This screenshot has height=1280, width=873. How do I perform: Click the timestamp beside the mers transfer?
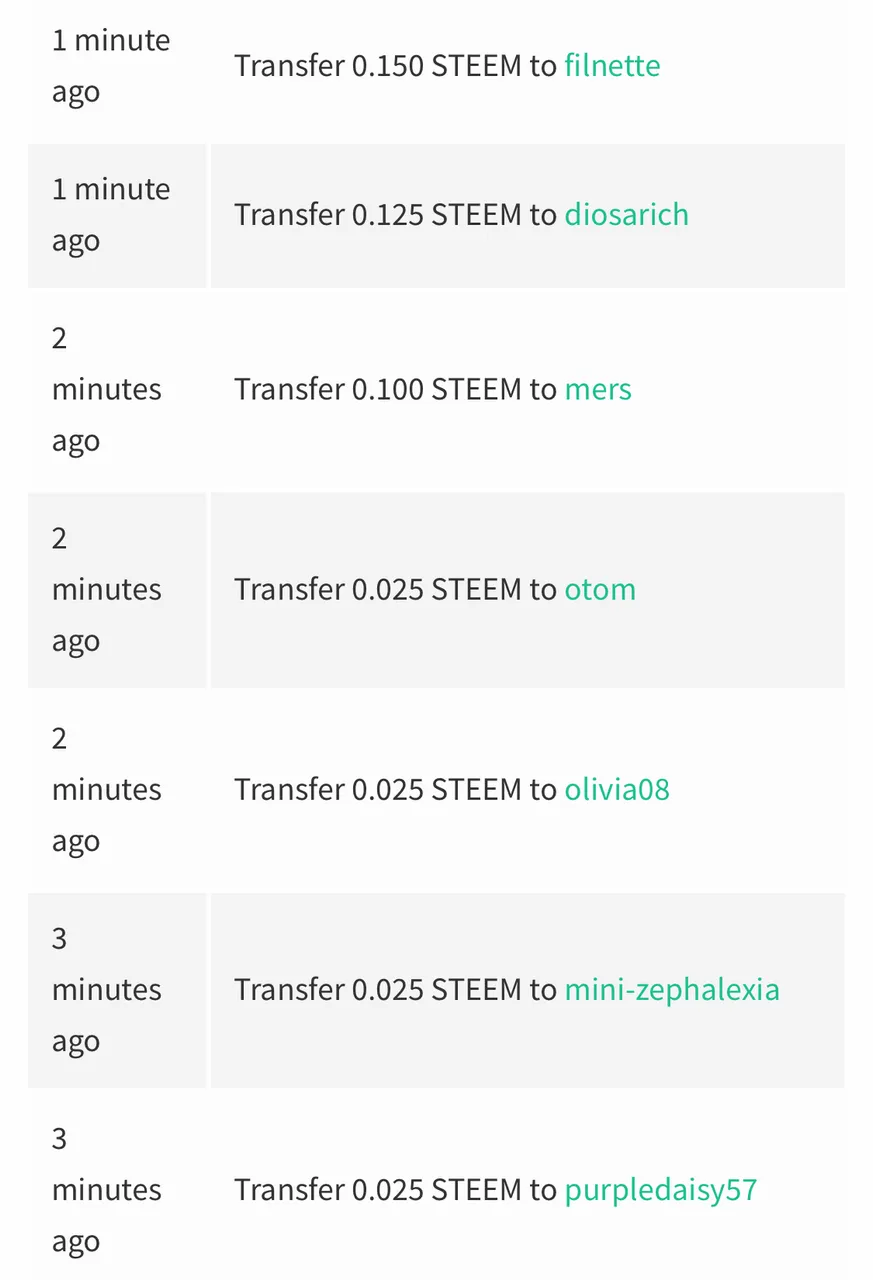tap(106, 389)
